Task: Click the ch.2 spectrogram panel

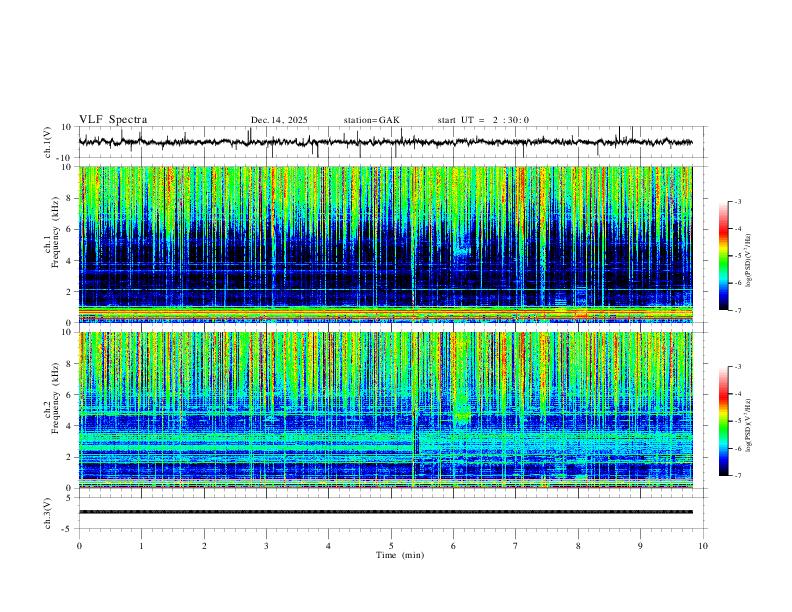Action: tap(386, 410)
